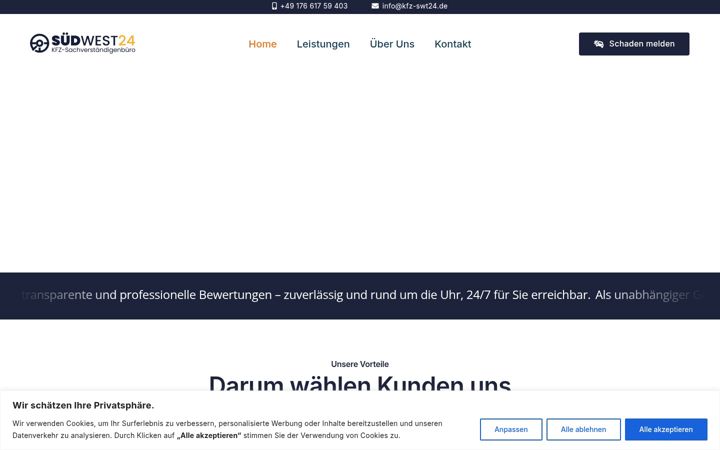Call phone number +49 176 617 59 403
Viewport: 720px width, 450px height.
314,6
